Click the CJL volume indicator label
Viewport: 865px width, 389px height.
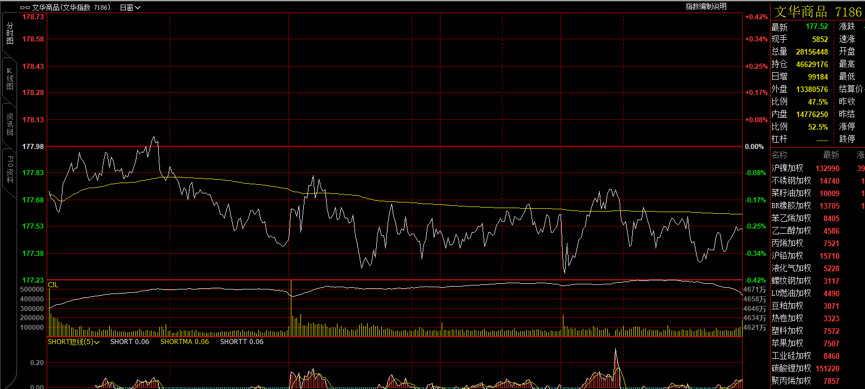tap(53, 284)
